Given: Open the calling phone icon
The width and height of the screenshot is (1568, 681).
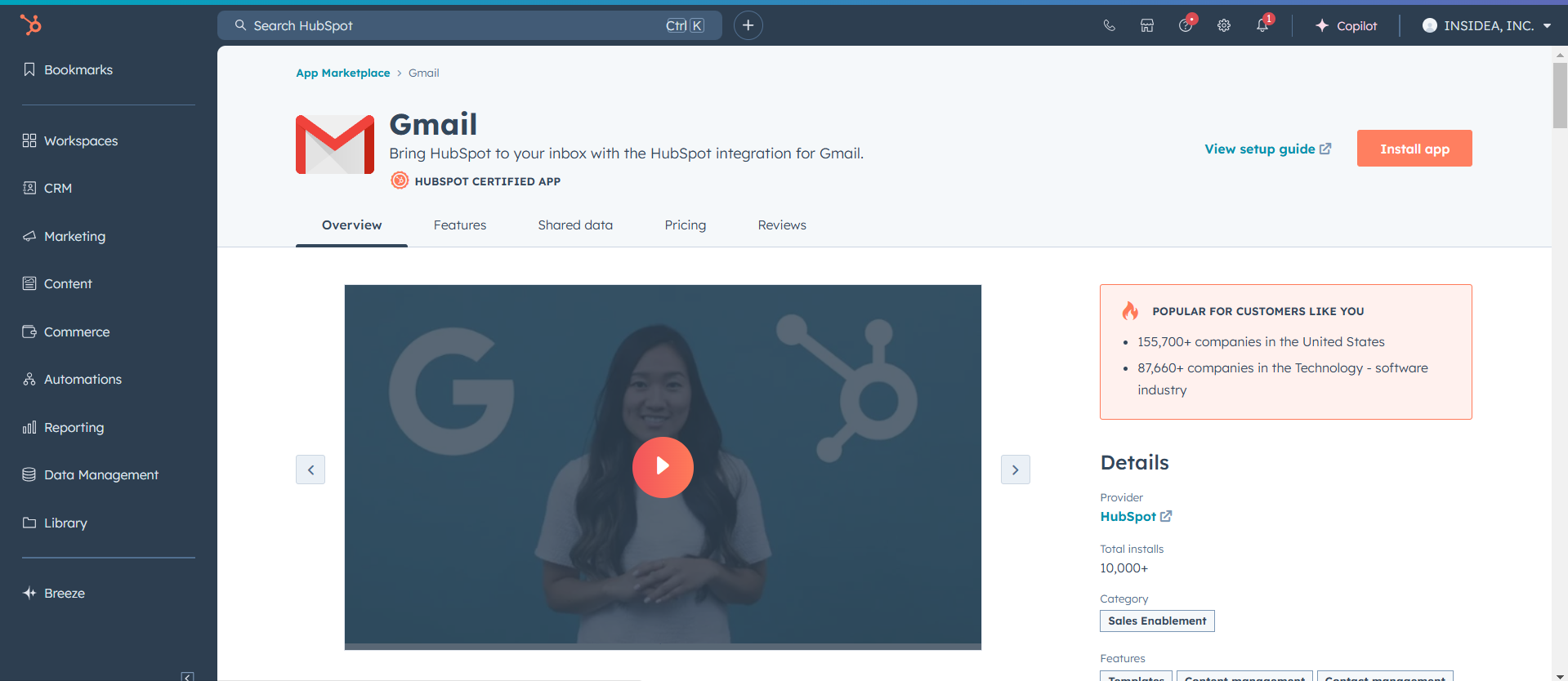Looking at the screenshot, I should [1109, 25].
